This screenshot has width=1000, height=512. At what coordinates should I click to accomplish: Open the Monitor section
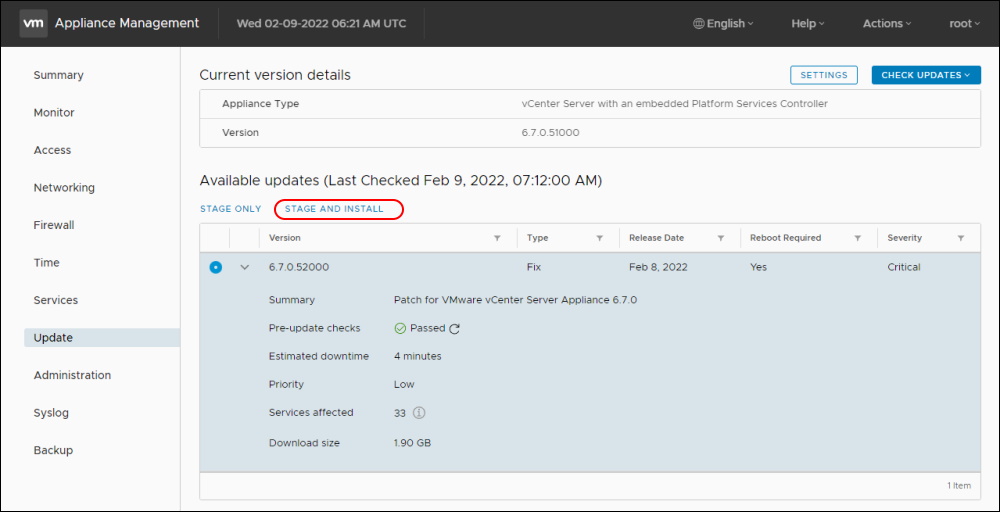click(54, 113)
